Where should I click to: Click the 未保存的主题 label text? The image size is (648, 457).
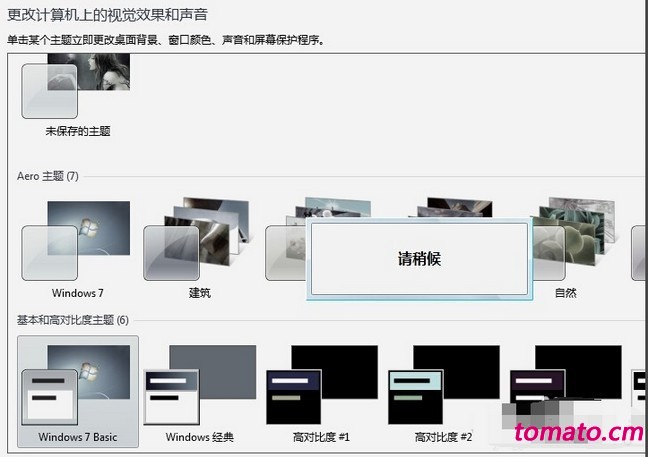tap(78, 131)
